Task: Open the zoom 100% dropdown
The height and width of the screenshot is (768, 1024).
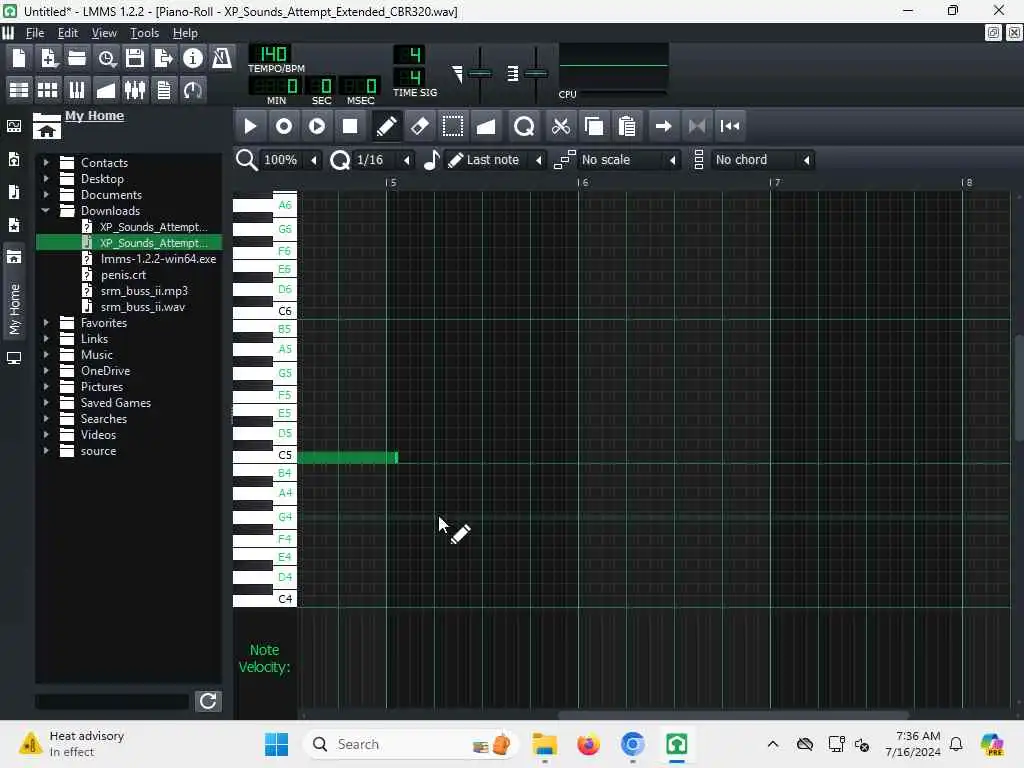Action: [289, 160]
